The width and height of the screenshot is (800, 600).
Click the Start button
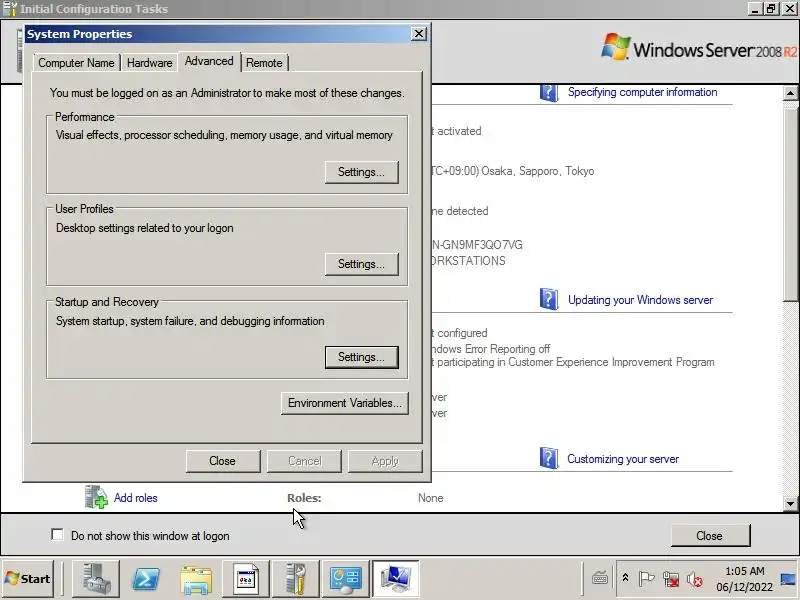pyautogui.click(x=28, y=579)
